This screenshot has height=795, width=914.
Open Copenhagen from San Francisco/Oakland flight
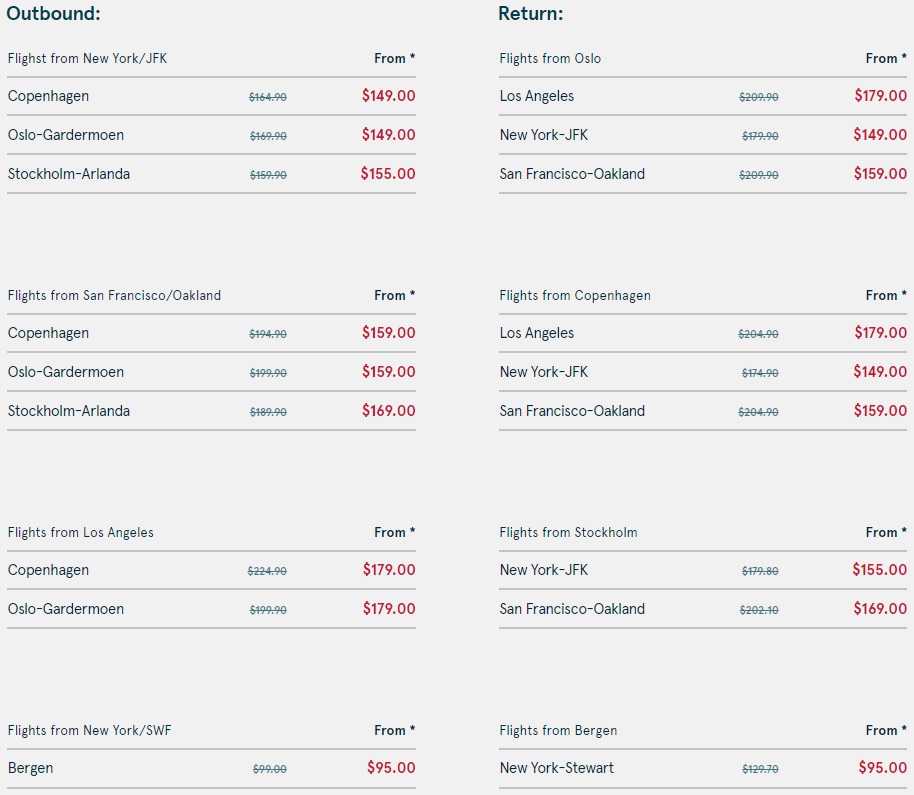point(48,333)
